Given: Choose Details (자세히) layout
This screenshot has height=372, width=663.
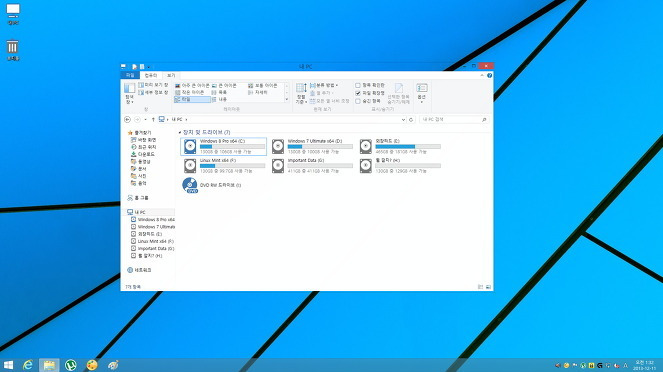Looking at the screenshot, I should point(258,92).
